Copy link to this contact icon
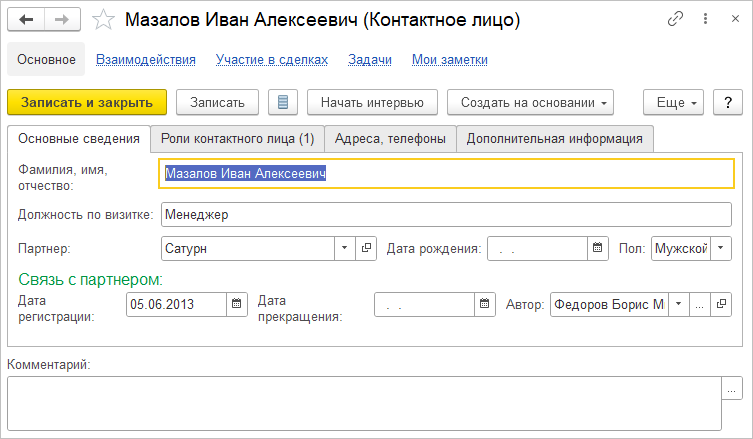753x439 pixels. click(x=676, y=19)
